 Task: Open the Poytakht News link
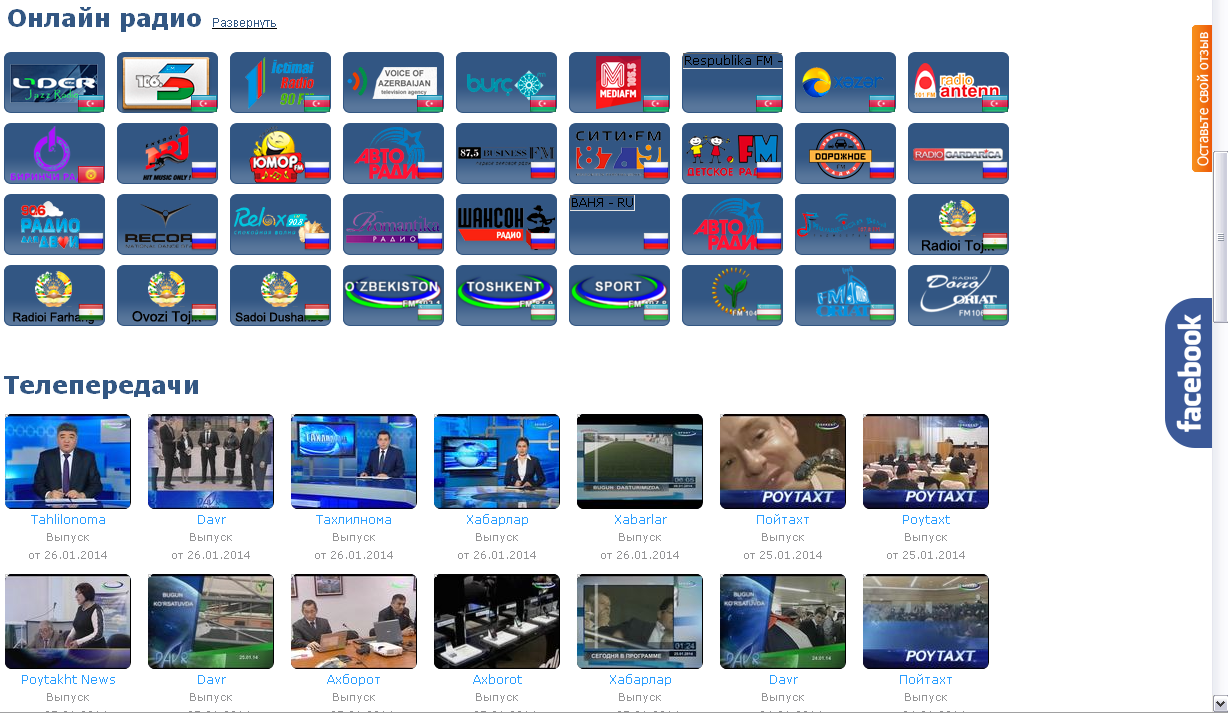pos(68,680)
